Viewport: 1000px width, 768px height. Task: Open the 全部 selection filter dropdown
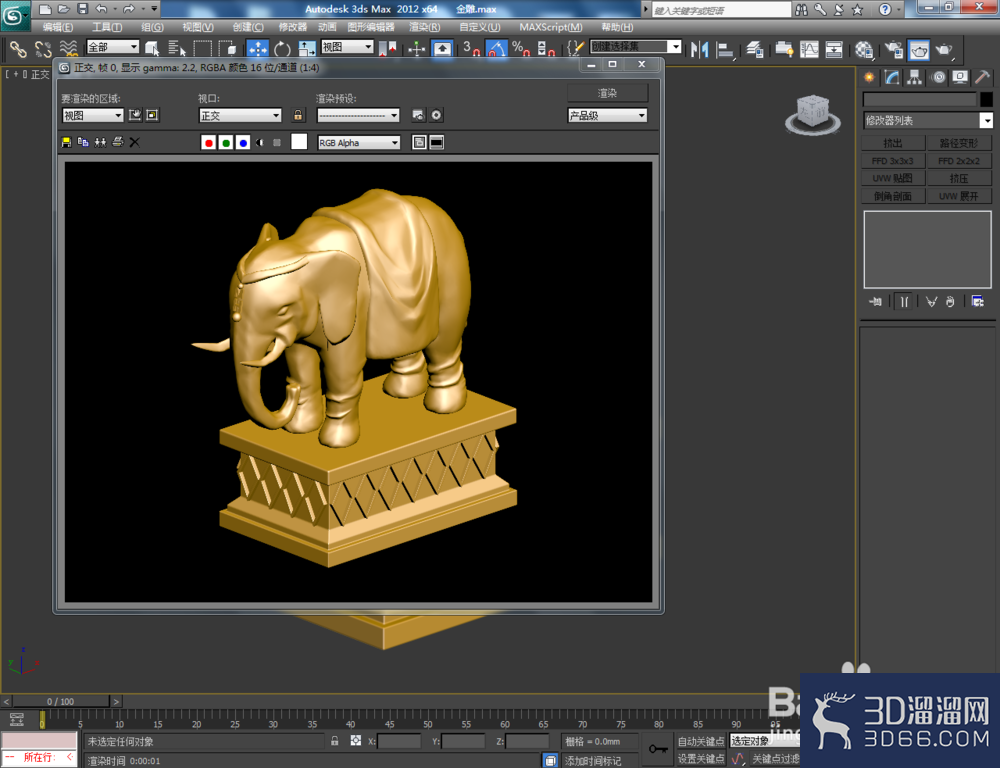tap(113, 47)
